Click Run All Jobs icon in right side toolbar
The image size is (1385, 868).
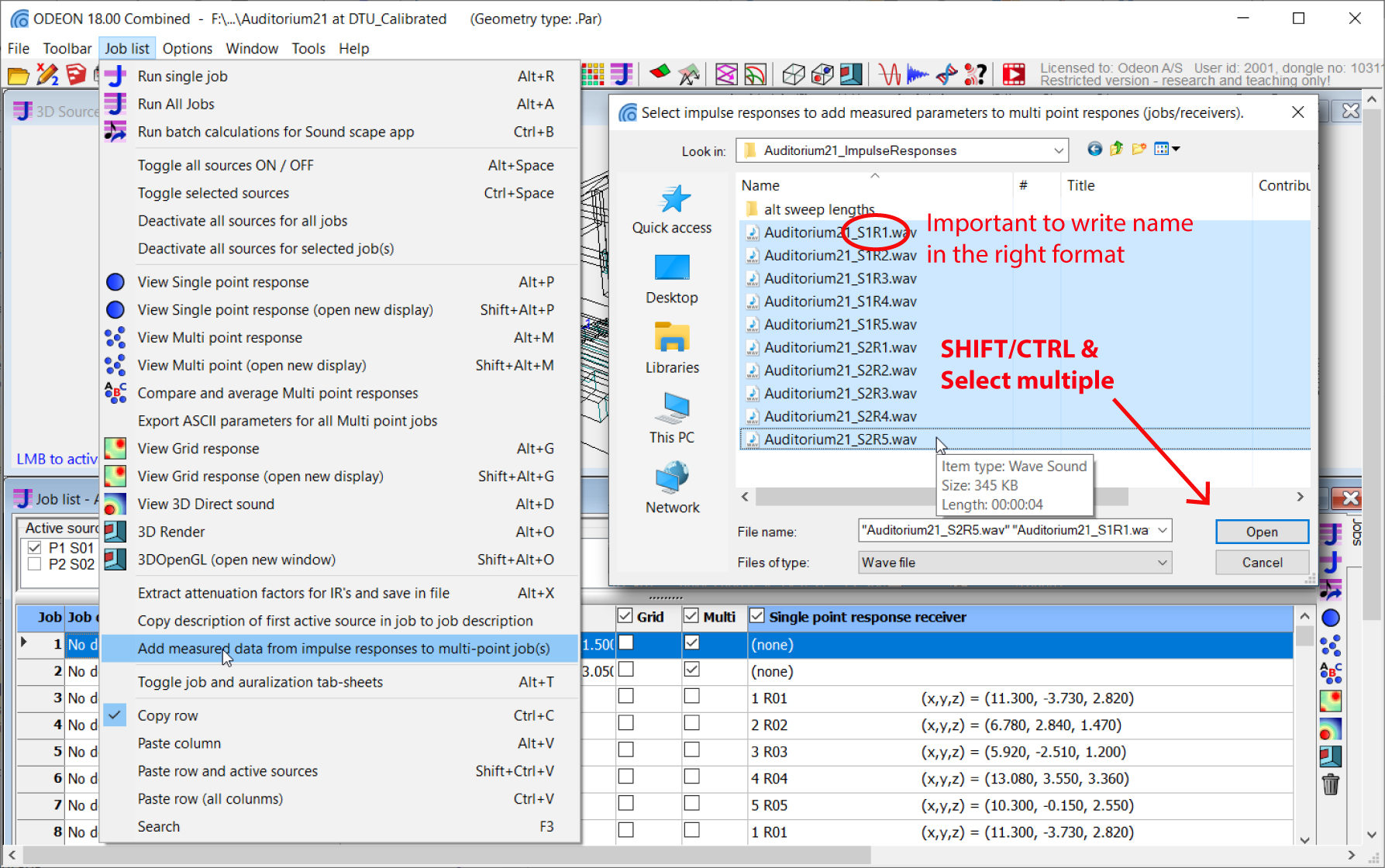[1331, 534]
